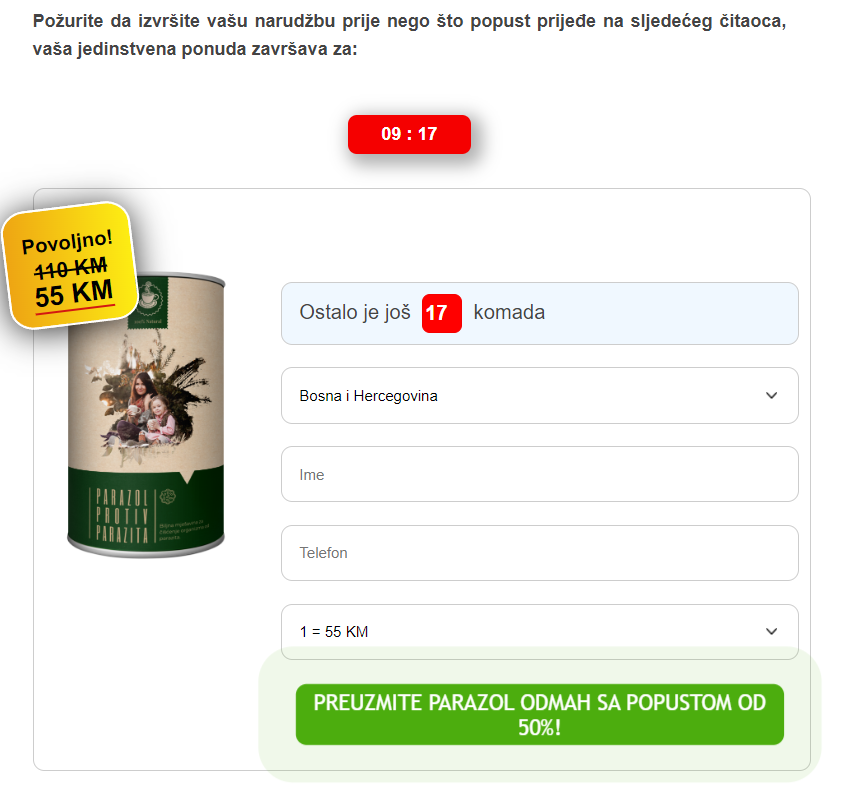The width and height of the screenshot is (845, 790).
Task: Click the chevron arrow of the country selector
Action: 771,396
